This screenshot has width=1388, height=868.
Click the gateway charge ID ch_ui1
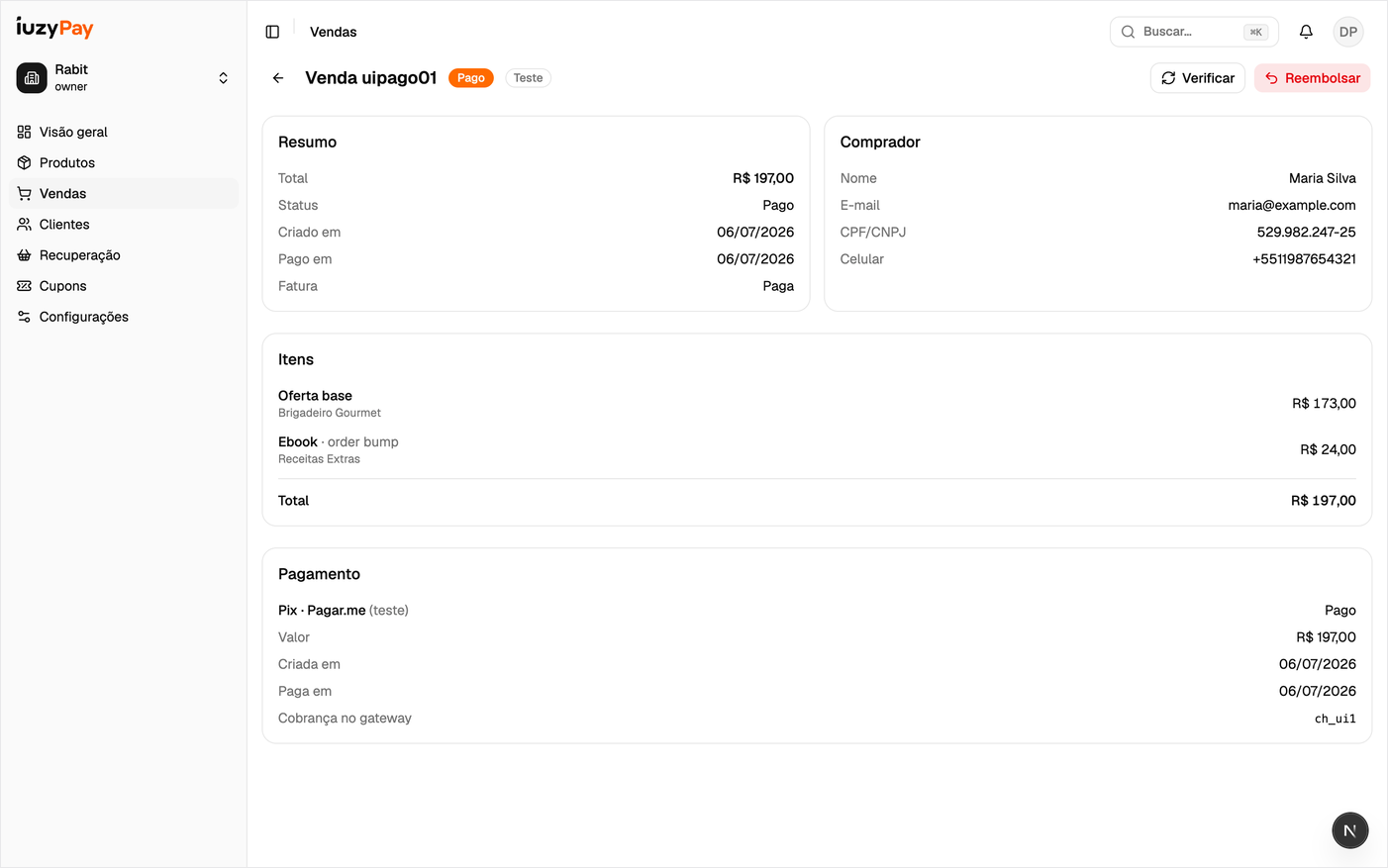click(x=1336, y=719)
